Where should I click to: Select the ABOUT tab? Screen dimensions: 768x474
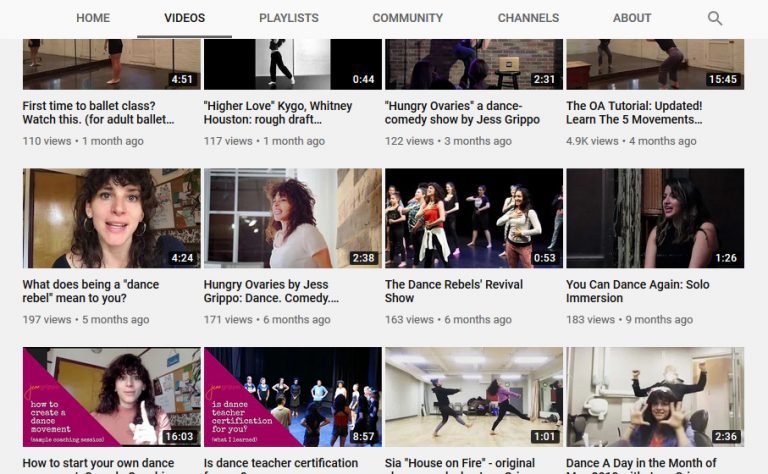point(632,18)
